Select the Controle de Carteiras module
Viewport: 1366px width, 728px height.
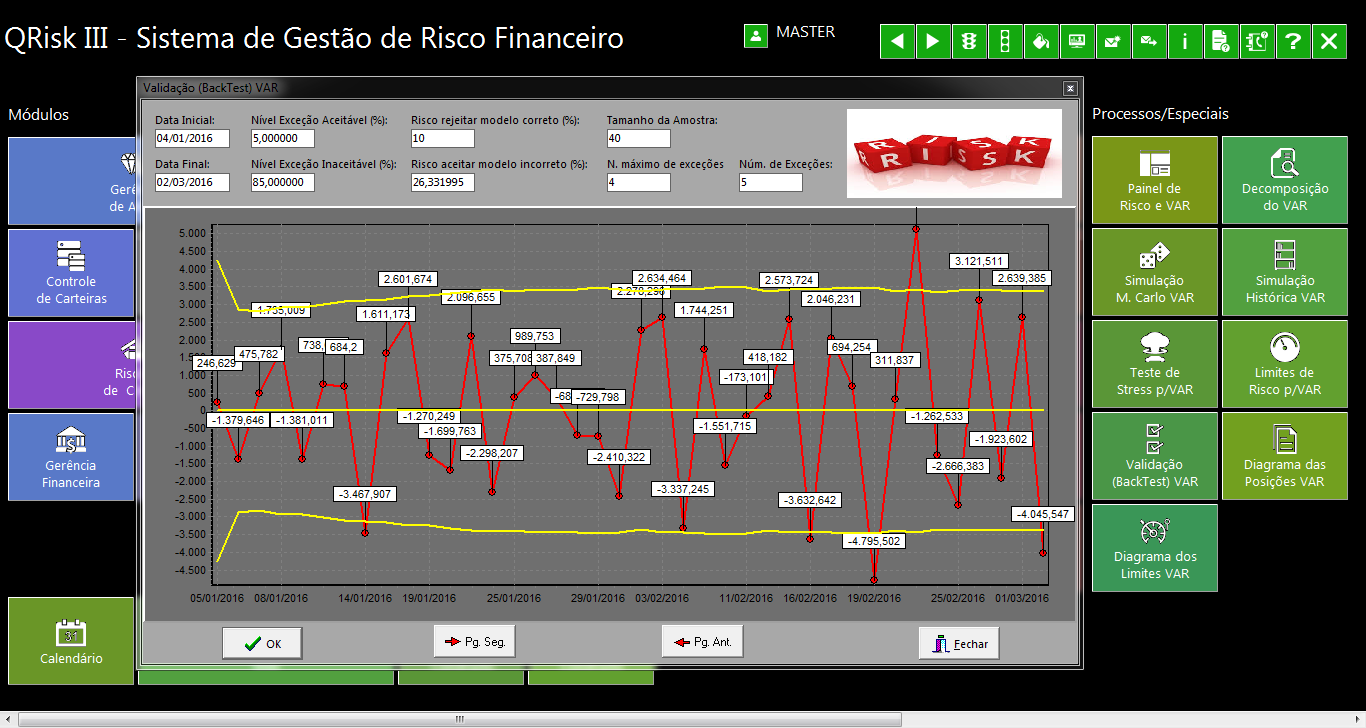tap(71, 273)
